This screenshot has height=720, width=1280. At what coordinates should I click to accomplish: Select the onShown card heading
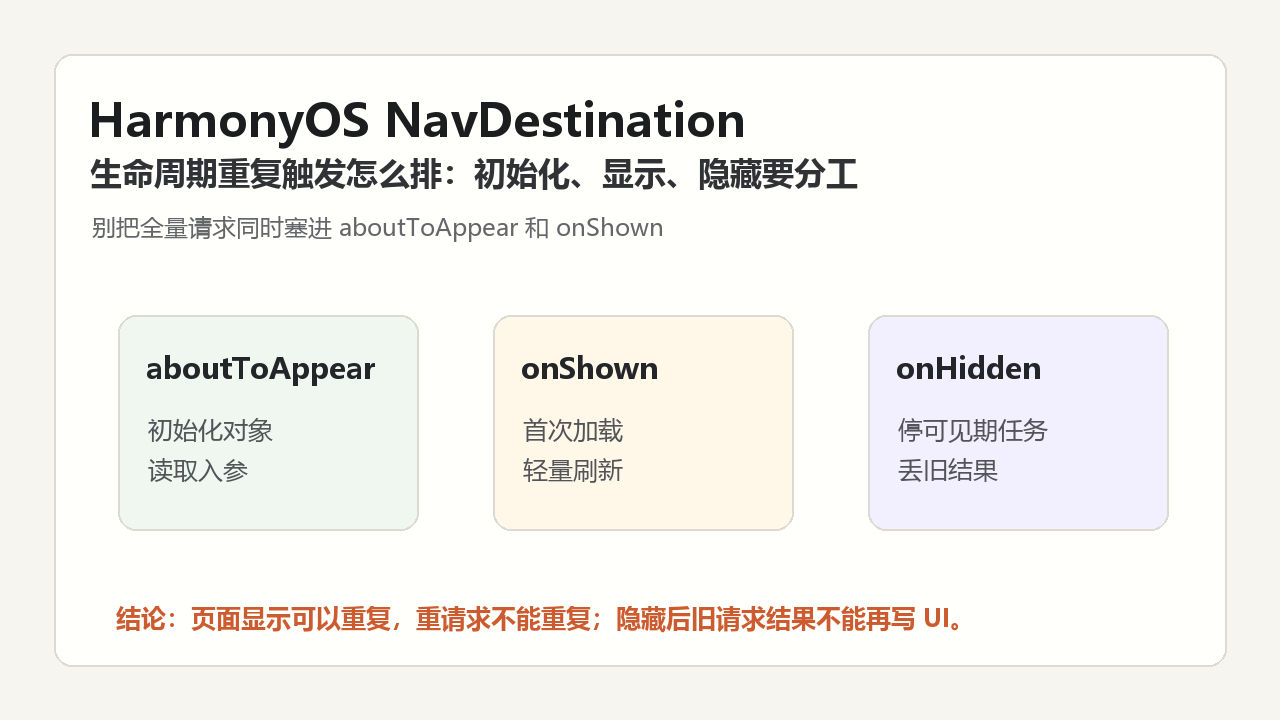pos(589,368)
